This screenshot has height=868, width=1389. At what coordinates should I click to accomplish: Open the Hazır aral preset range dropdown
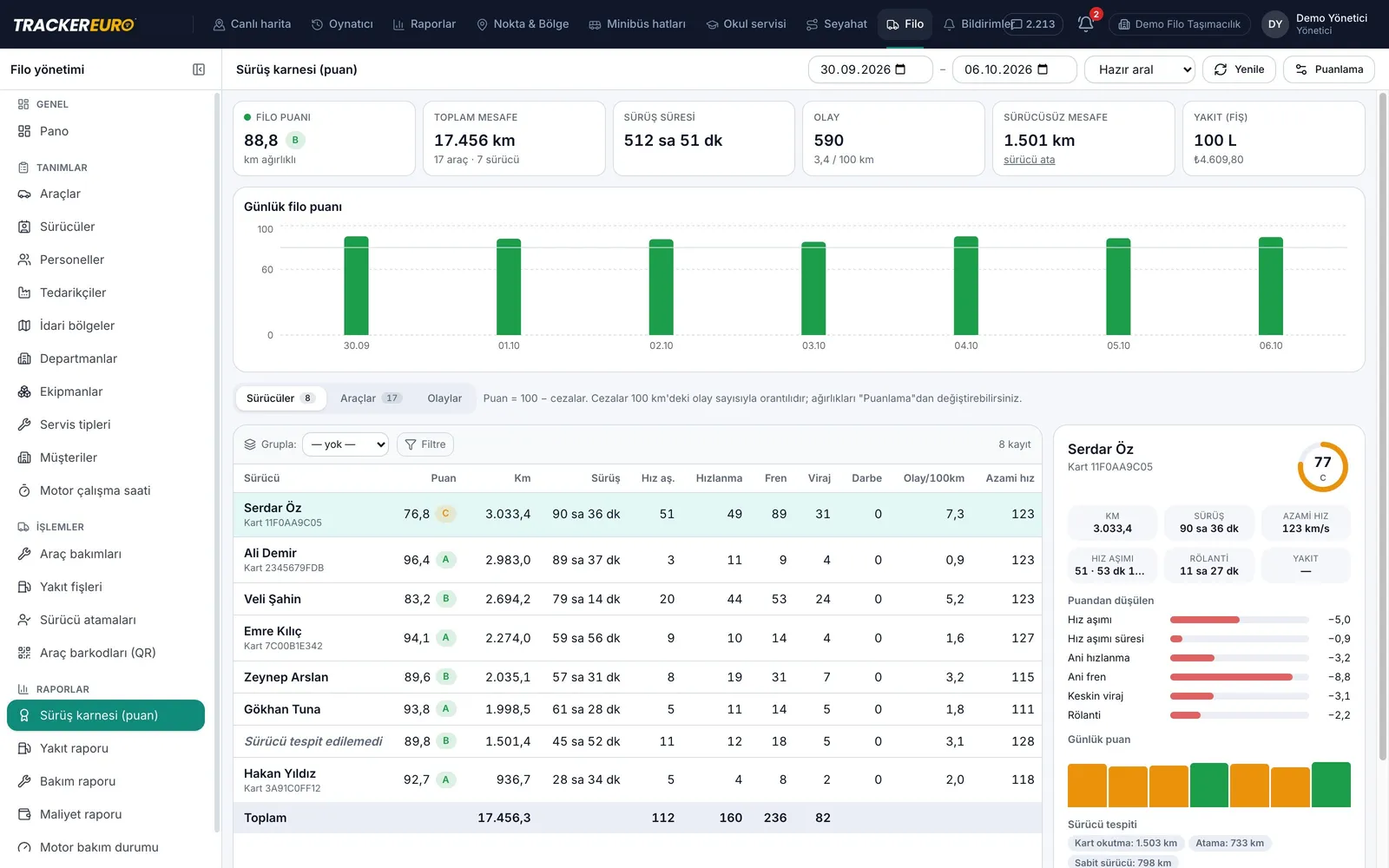tap(1140, 69)
